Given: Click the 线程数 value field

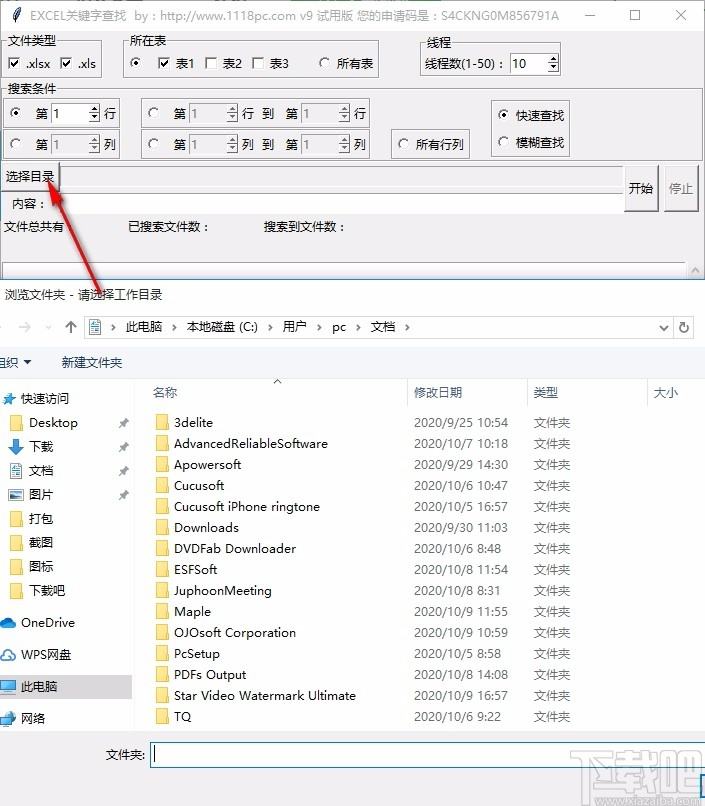Looking at the screenshot, I should tap(528, 63).
